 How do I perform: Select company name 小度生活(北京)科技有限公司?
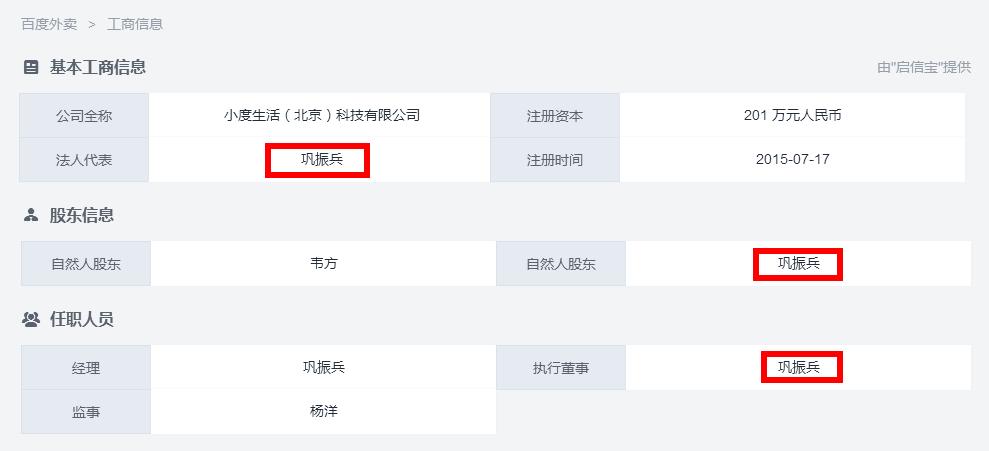[322, 115]
